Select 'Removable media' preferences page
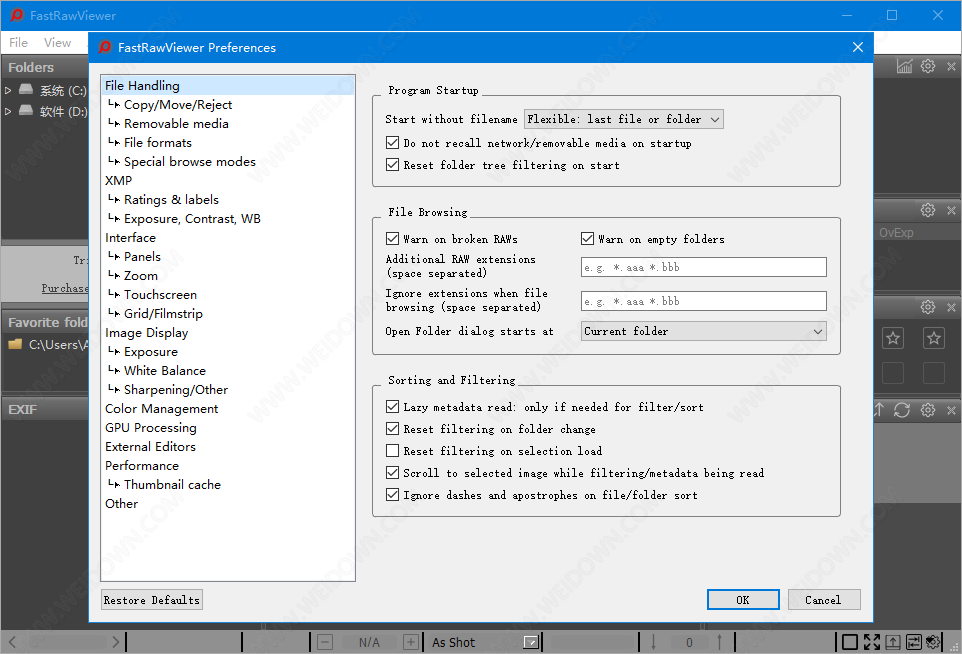 tap(176, 124)
